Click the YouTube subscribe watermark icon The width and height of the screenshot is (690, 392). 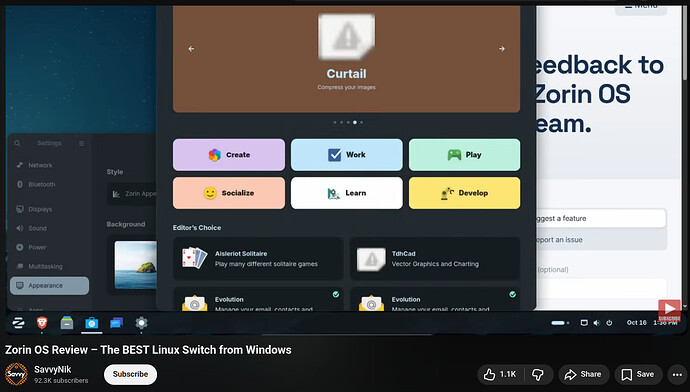(669, 310)
